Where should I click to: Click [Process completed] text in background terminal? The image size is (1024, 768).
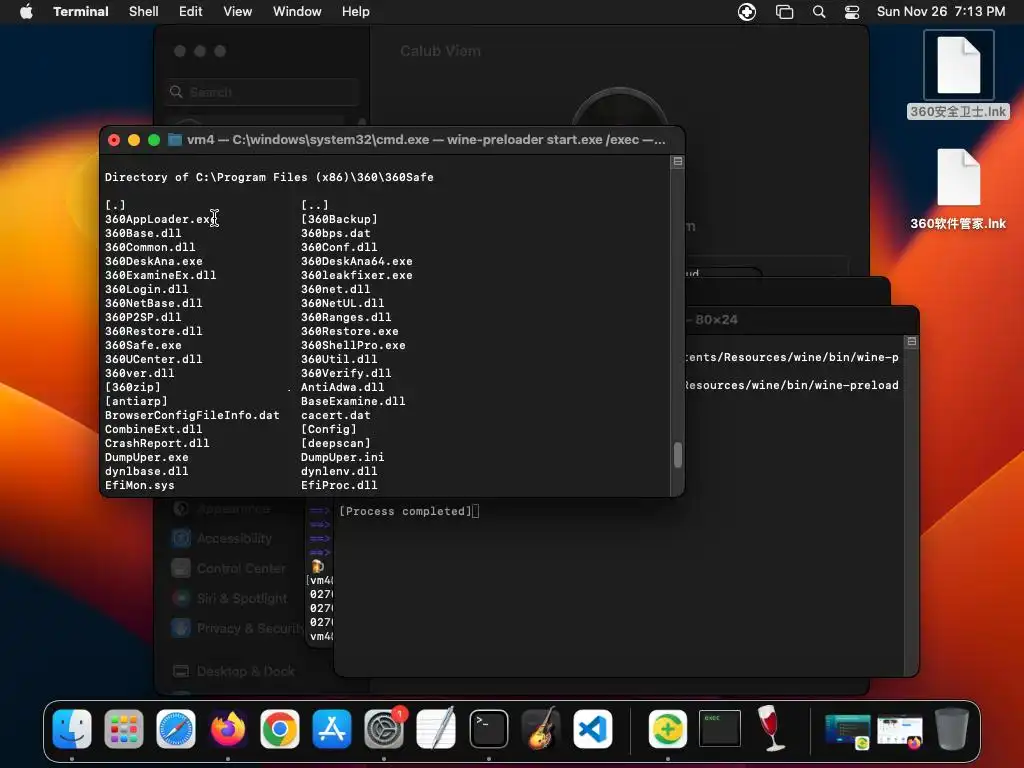[x=405, y=511]
